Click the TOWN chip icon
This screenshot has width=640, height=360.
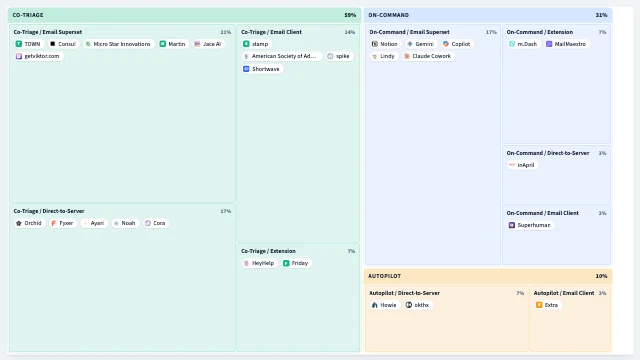pos(19,44)
